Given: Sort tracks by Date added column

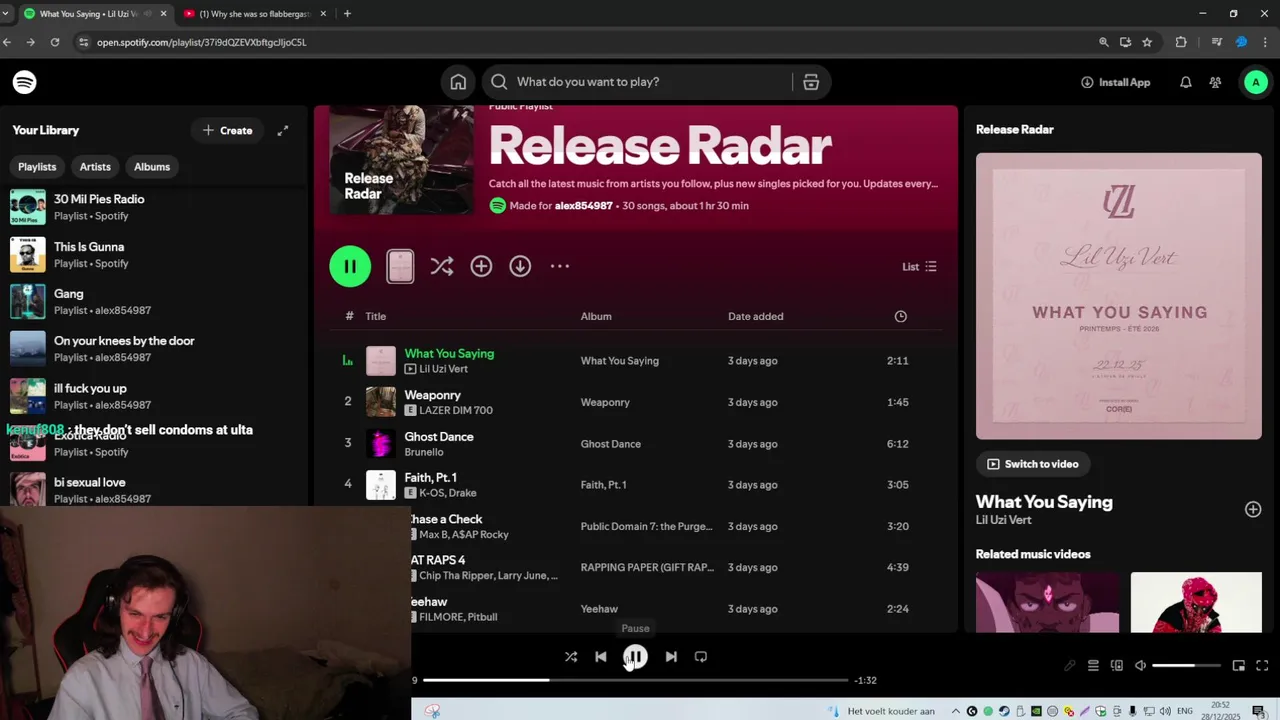Looking at the screenshot, I should click(755, 316).
